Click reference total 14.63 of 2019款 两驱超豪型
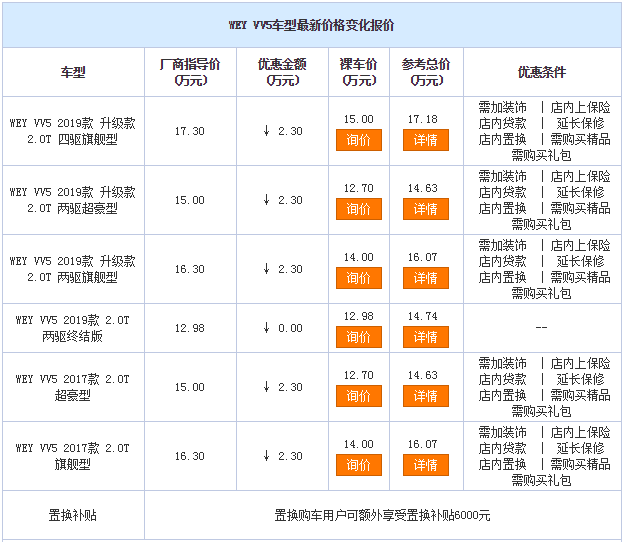Viewport: 624px width, 542px height. (423, 188)
